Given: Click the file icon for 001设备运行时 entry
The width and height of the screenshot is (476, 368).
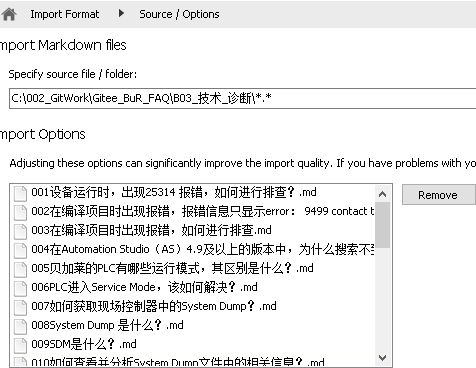Looking at the screenshot, I should click(20, 193).
